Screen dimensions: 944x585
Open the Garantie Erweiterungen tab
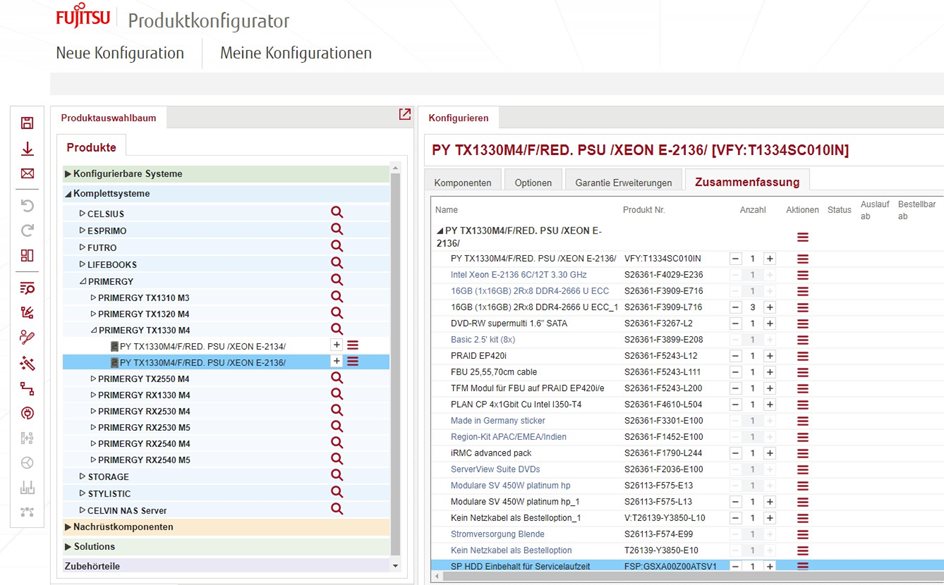[x=623, y=182]
